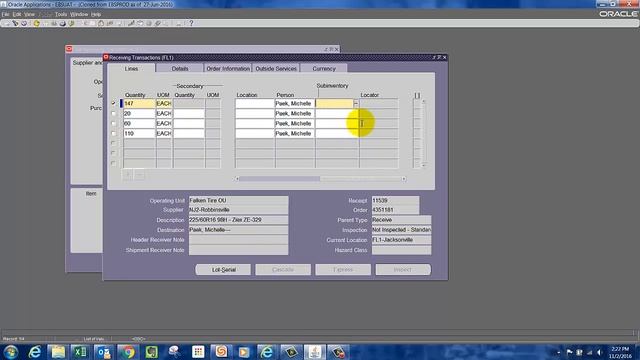Click the Supplier field NJ2-Robbinsville
The height and width of the screenshot is (360, 640).
(238, 210)
